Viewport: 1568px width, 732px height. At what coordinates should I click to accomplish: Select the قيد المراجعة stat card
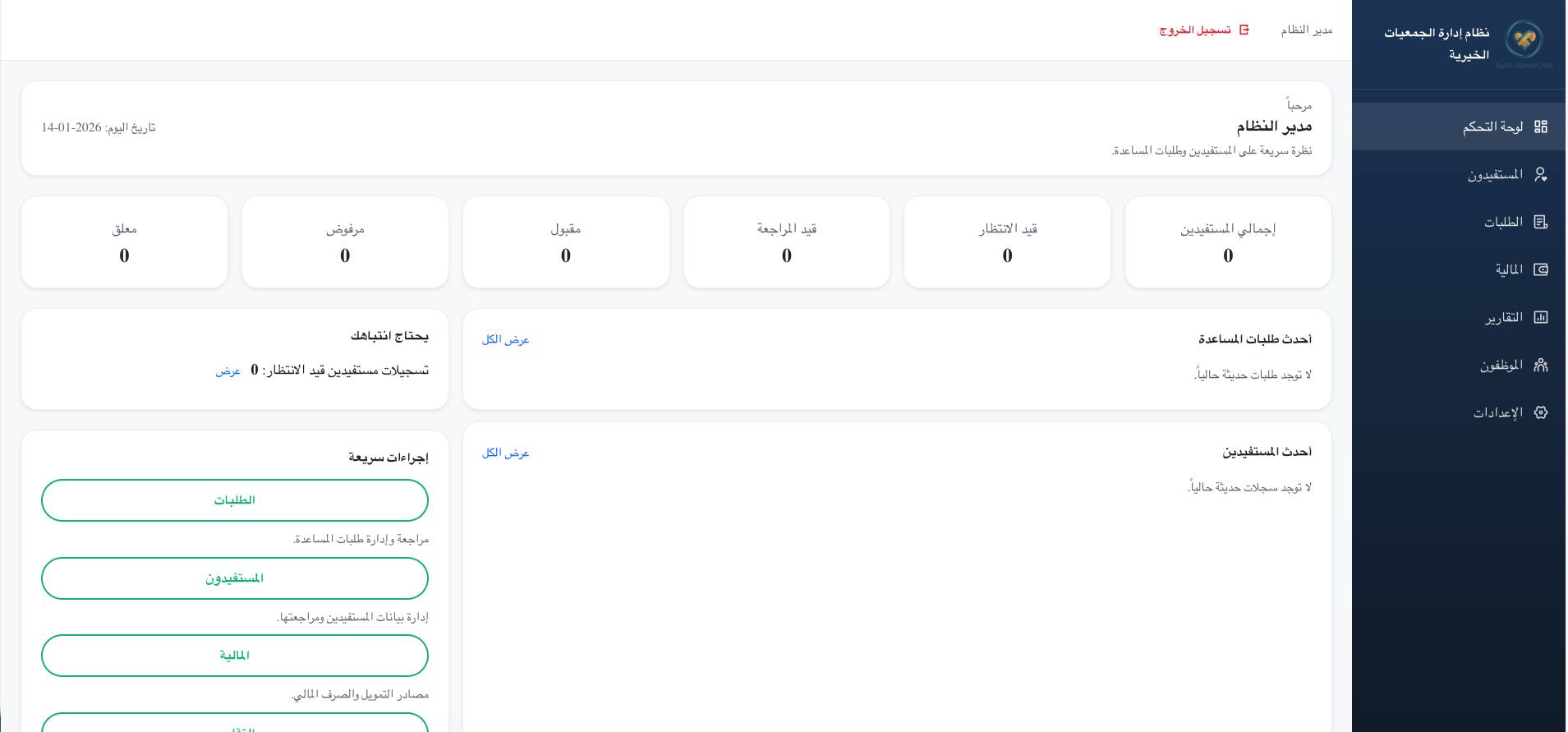[786, 242]
